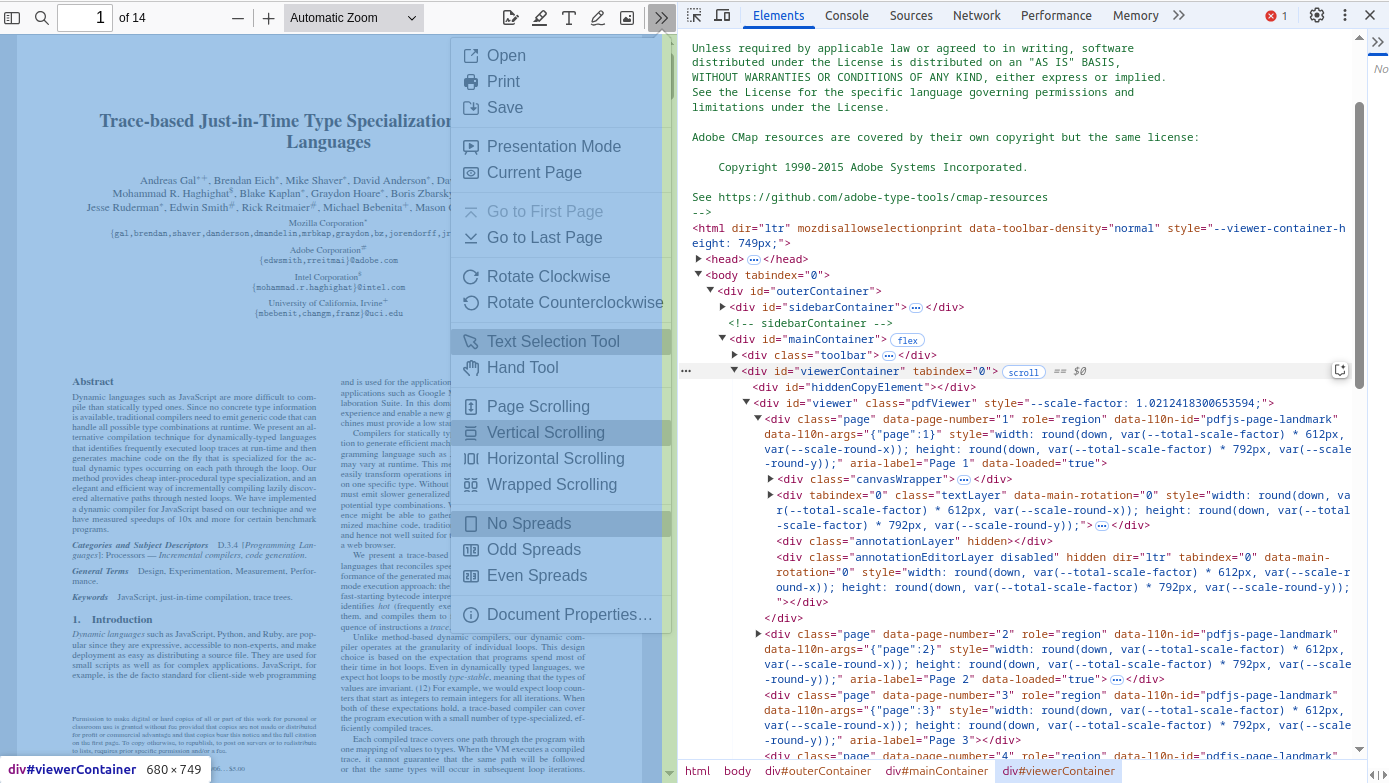Switch to the Sources tab
1389x783 pixels.
pyautogui.click(x=911, y=15)
